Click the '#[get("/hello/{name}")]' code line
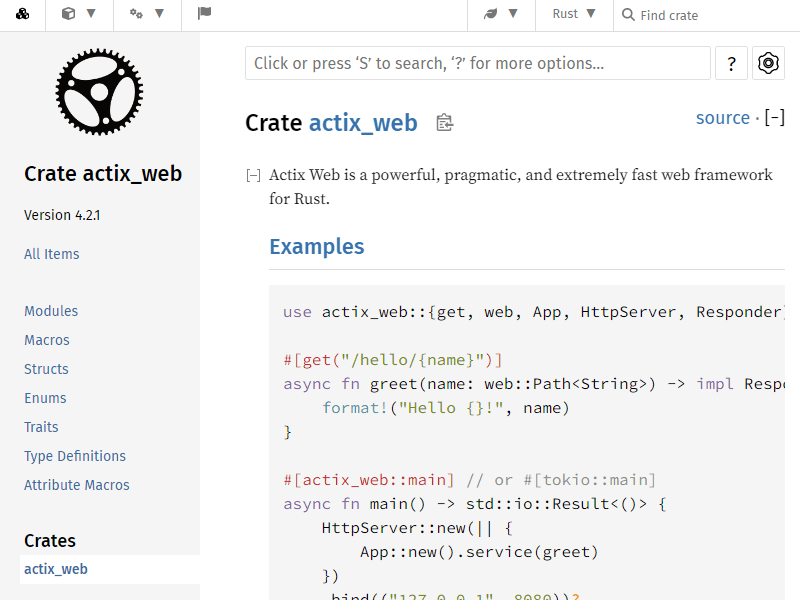800x600 pixels. [393, 360]
